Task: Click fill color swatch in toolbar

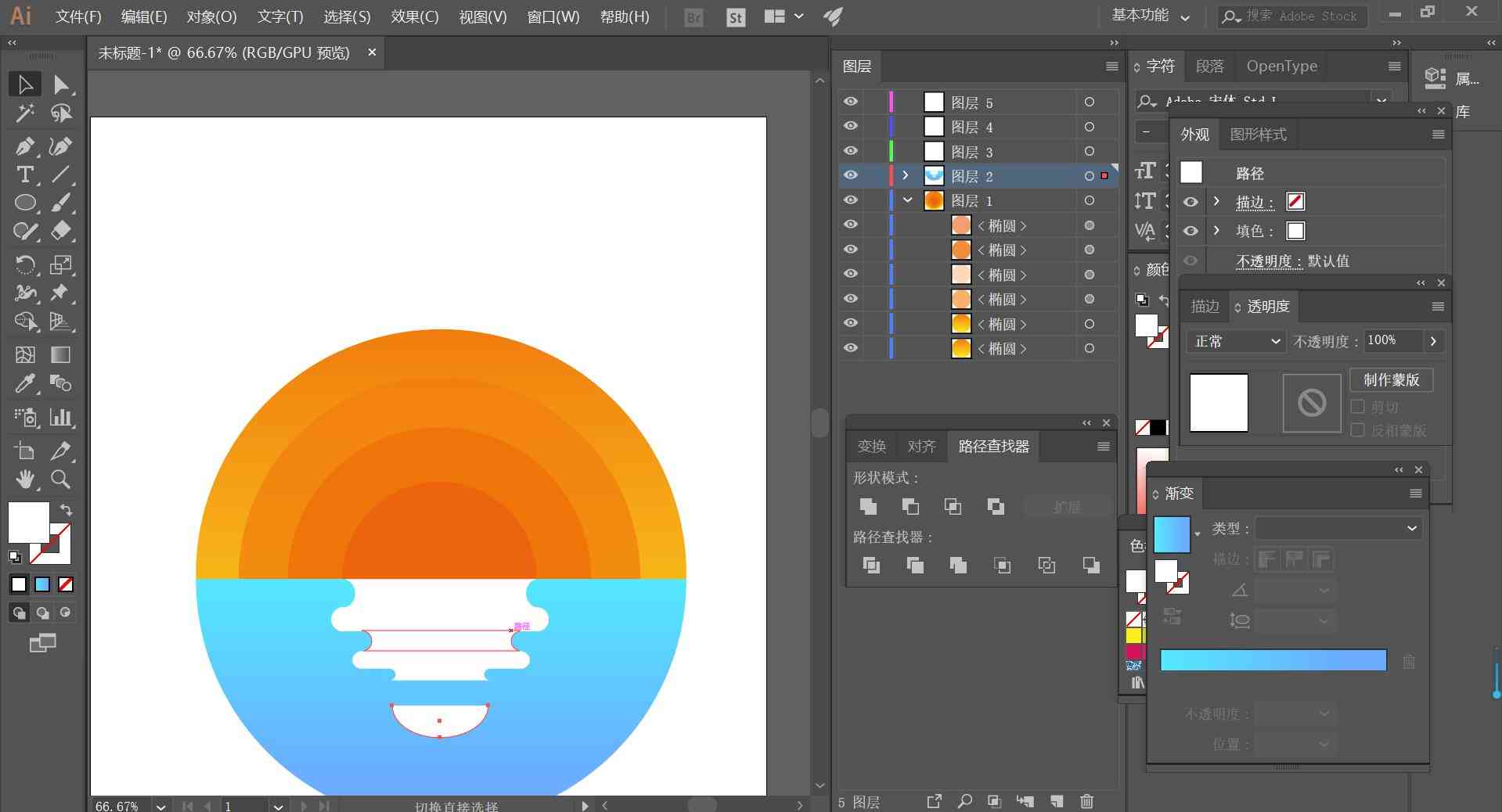Action: click(28, 523)
